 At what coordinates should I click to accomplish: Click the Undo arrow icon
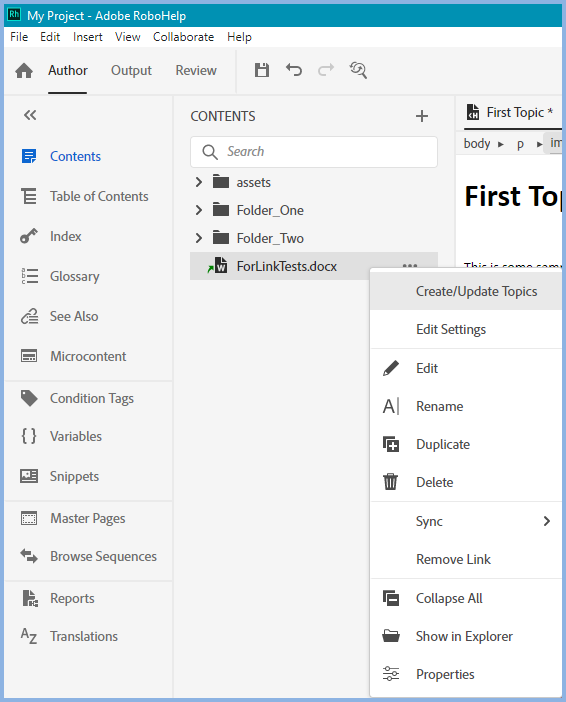(x=294, y=70)
